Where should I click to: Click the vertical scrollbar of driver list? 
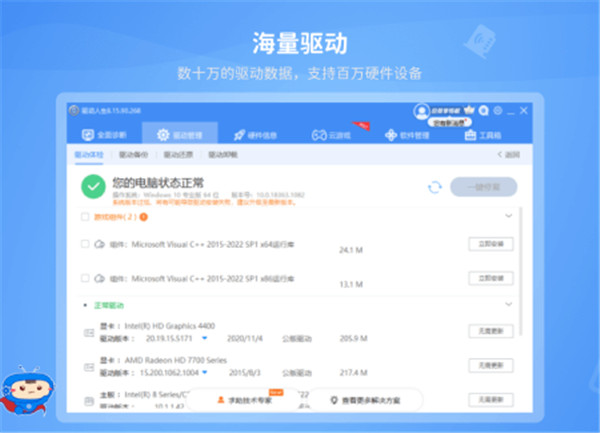[521, 272]
